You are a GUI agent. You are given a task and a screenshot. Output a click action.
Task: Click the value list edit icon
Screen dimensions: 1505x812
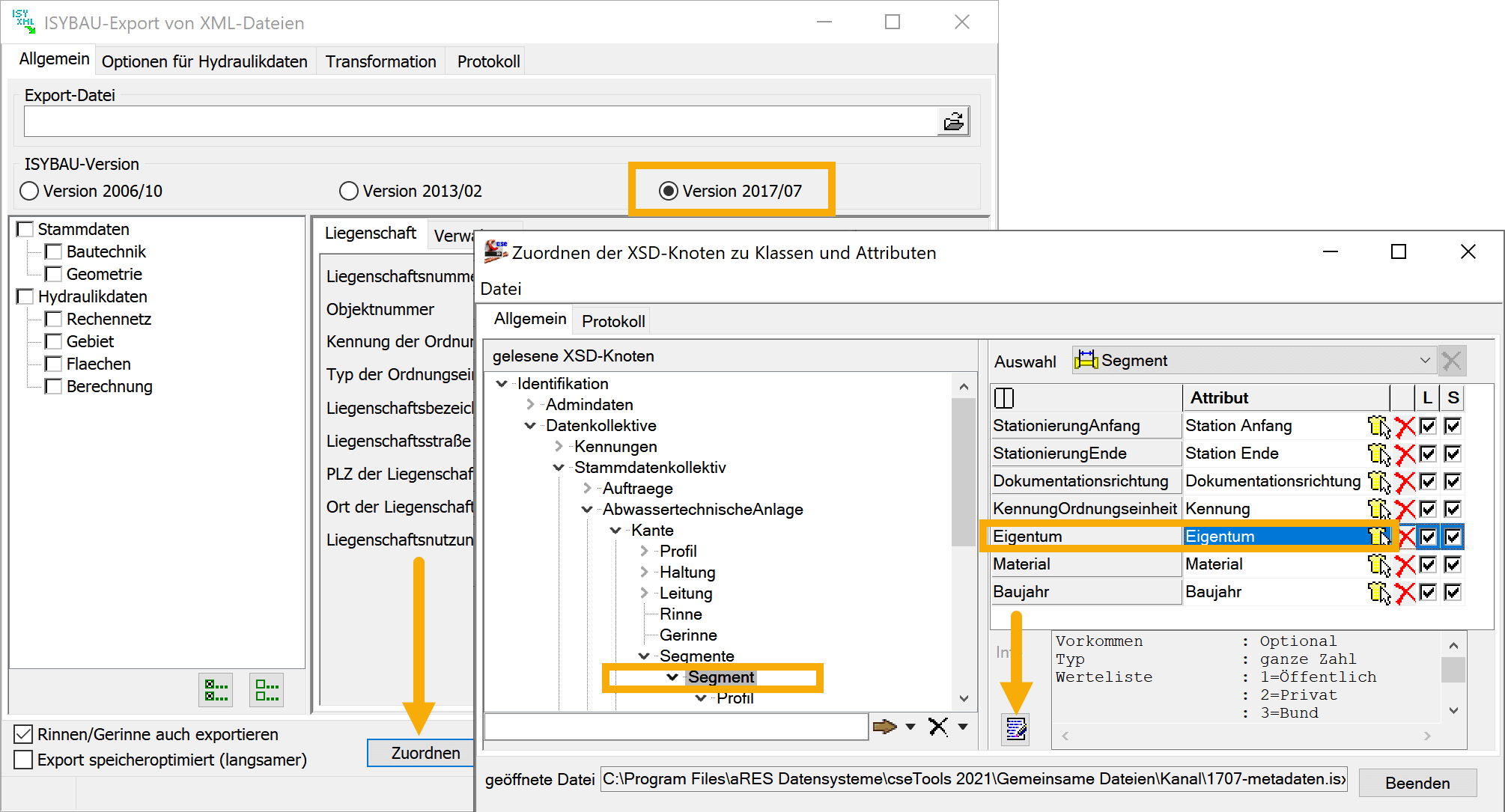[x=1016, y=728]
